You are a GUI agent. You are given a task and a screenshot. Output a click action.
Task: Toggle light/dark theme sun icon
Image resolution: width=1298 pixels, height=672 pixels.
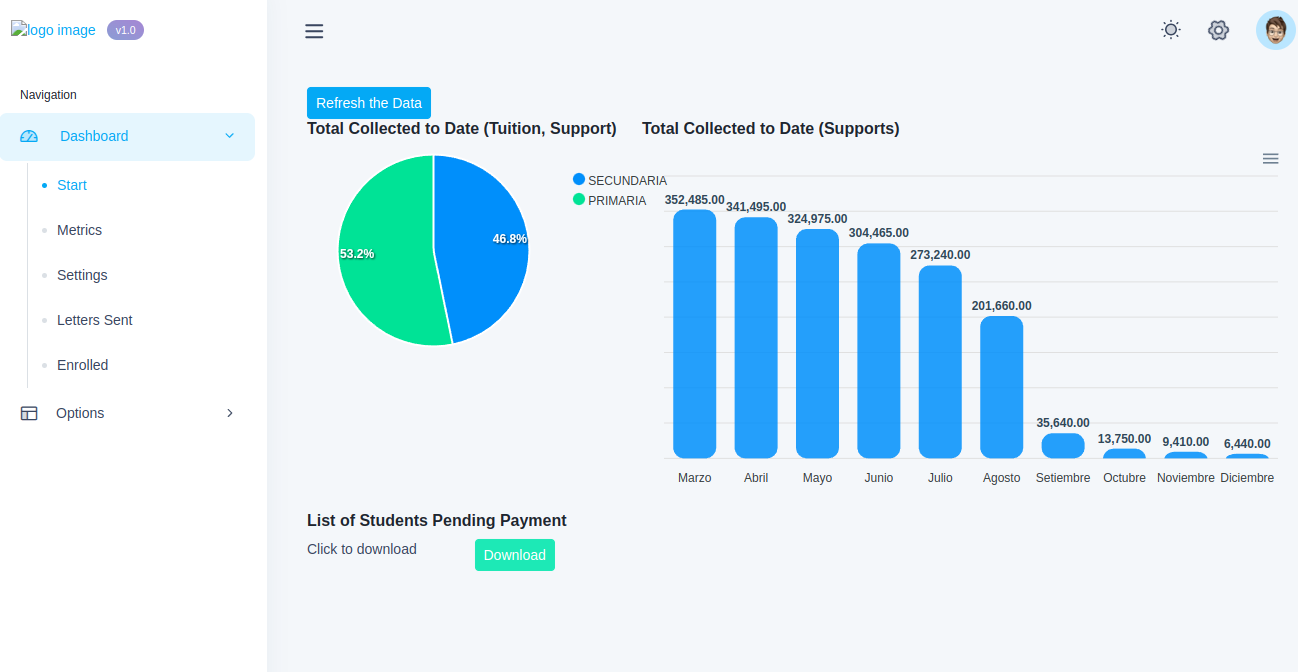click(1170, 30)
